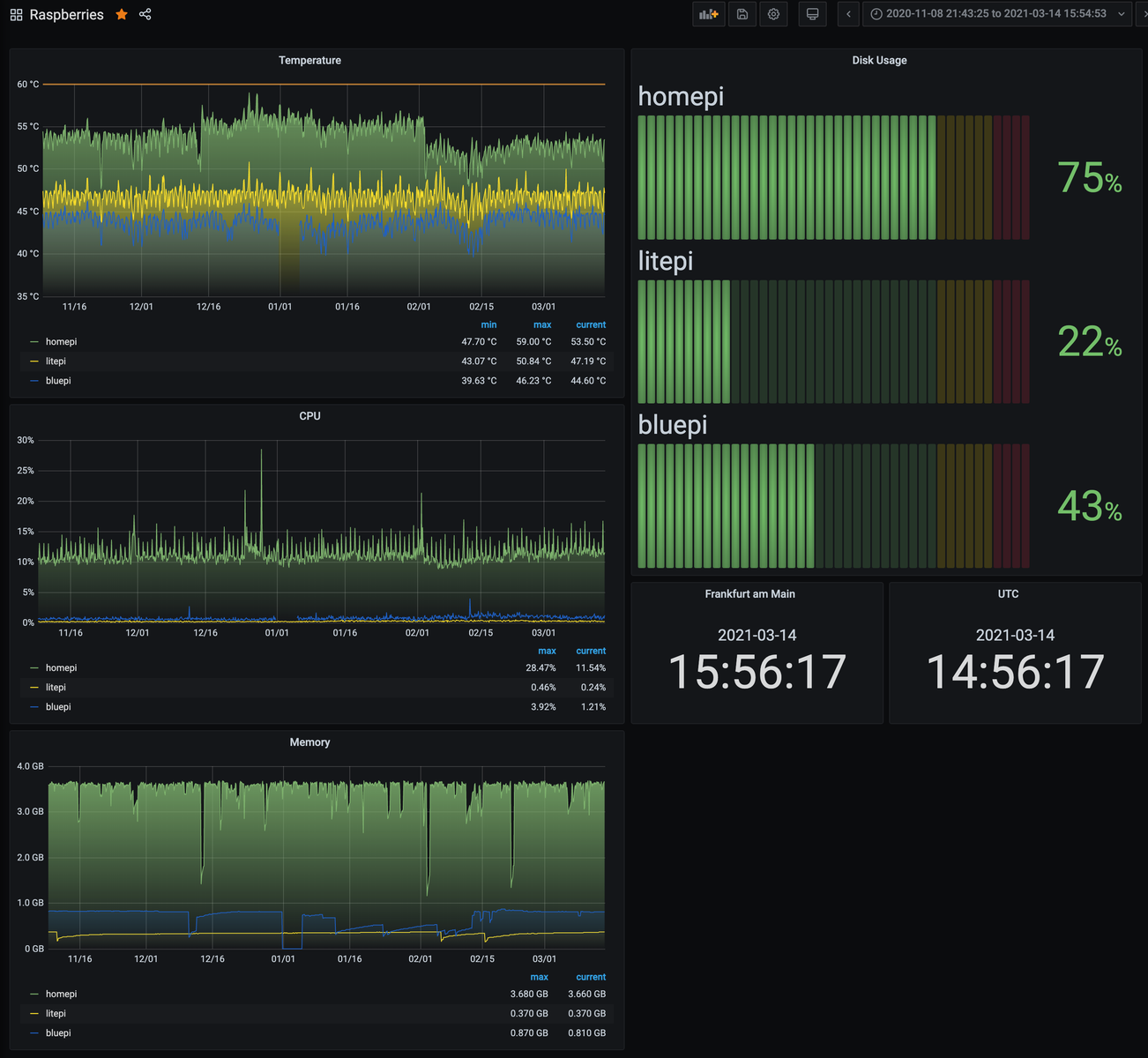The width and height of the screenshot is (1148, 1058).
Task: Open the time range picker dropdown
Action: pyautogui.click(x=996, y=14)
